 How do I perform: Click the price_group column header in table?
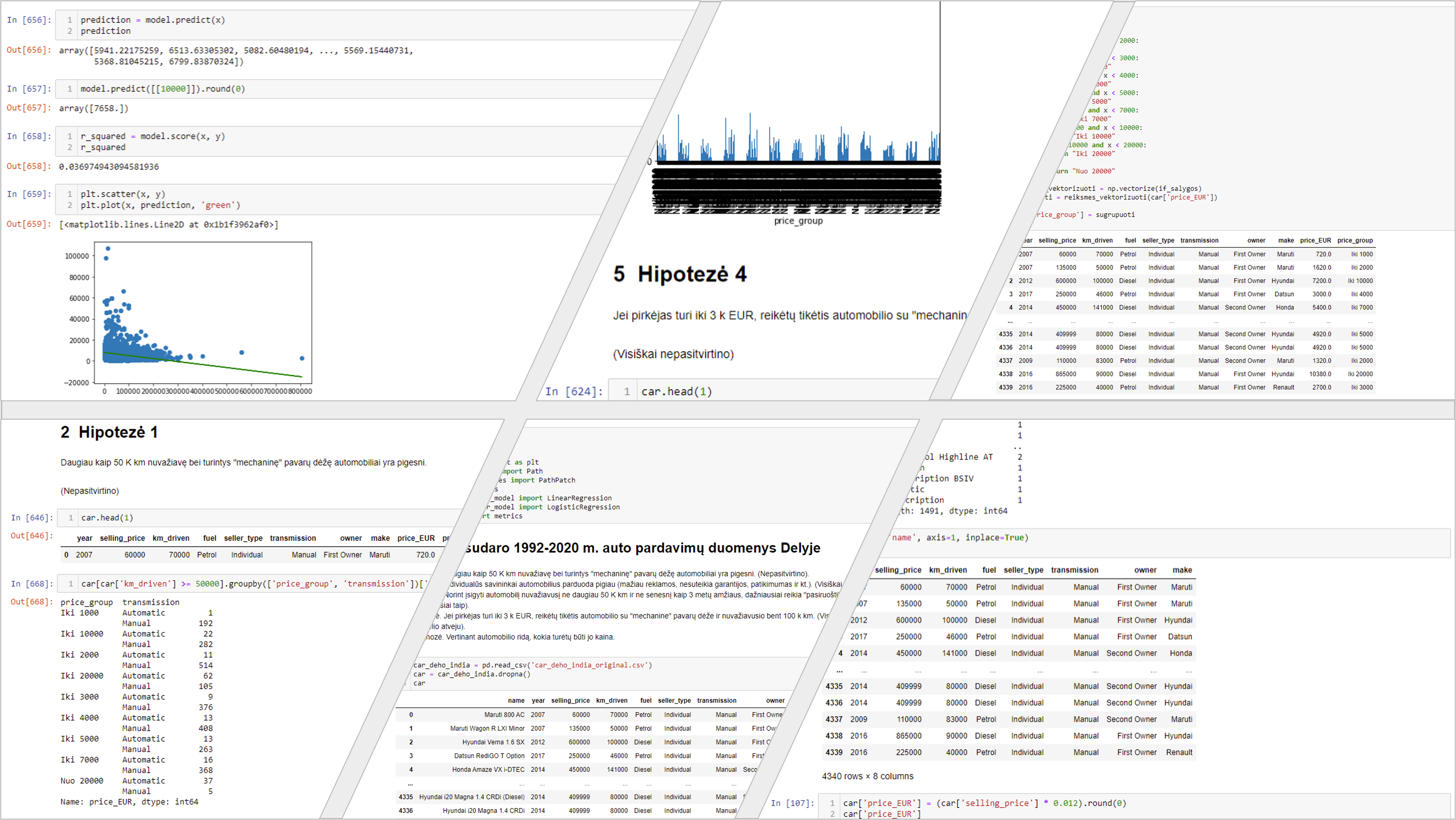(1355, 240)
